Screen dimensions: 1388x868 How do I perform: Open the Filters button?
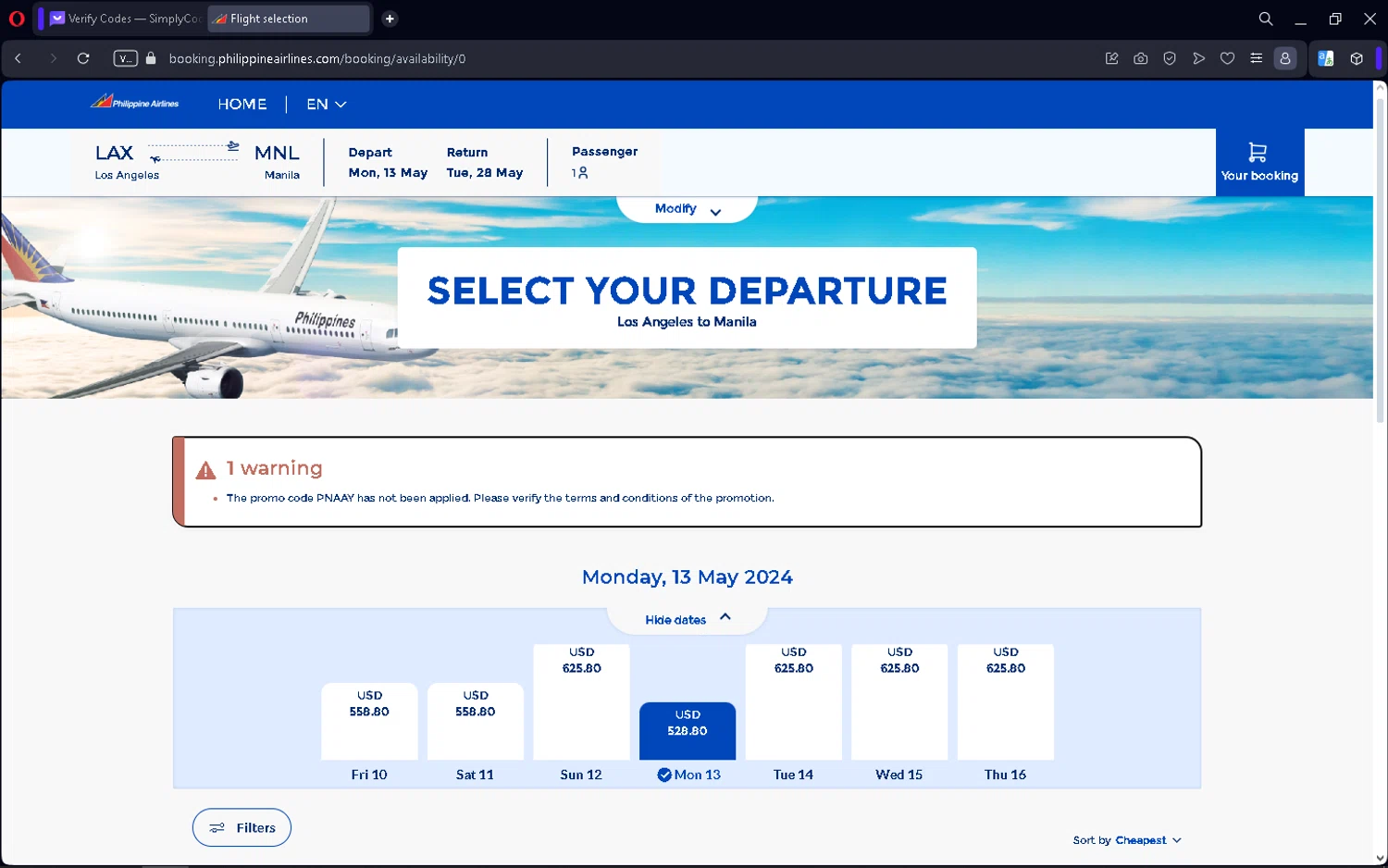click(x=242, y=827)
